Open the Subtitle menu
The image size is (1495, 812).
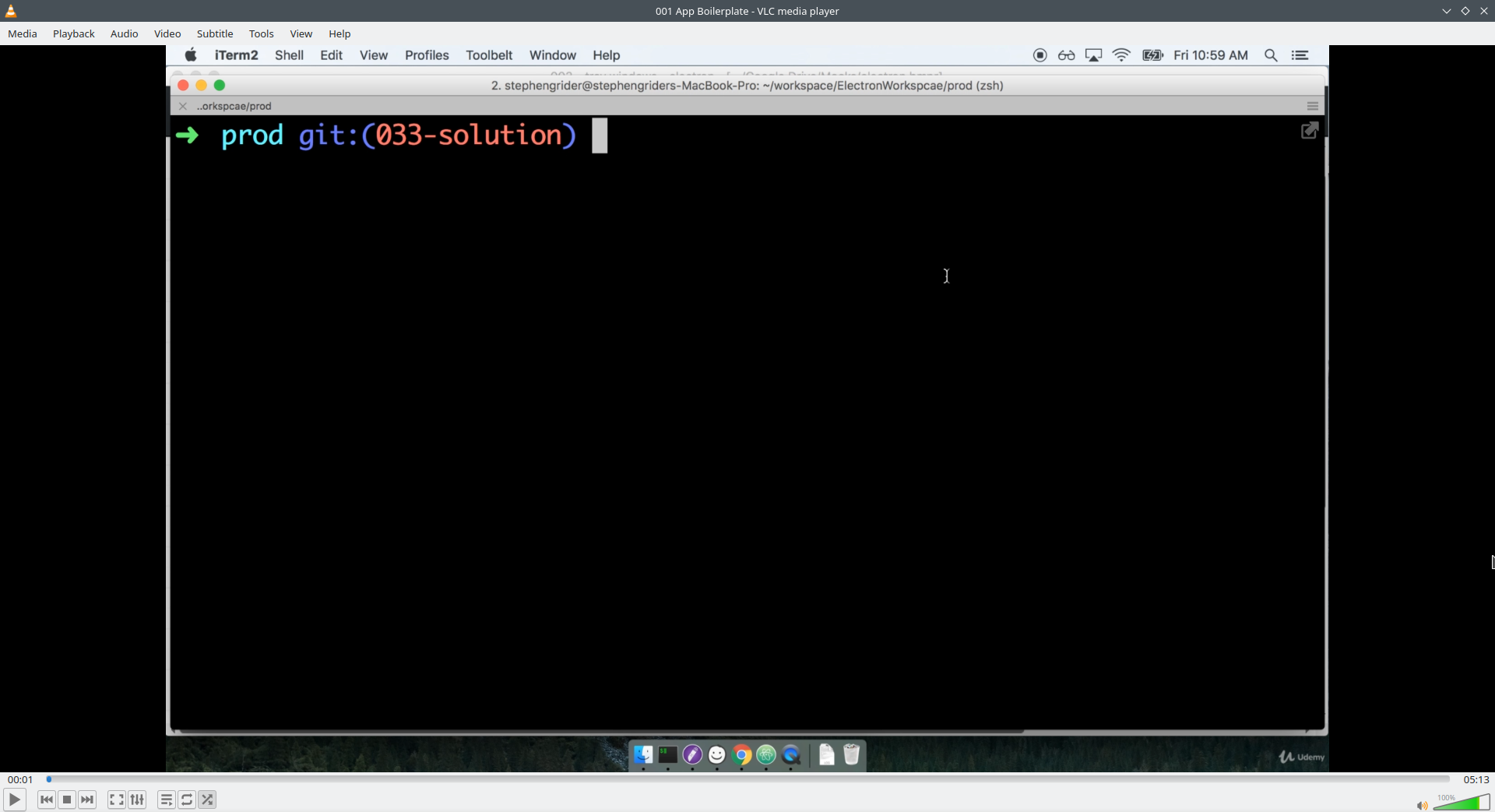pyautogui.click(x=215, y=33)
